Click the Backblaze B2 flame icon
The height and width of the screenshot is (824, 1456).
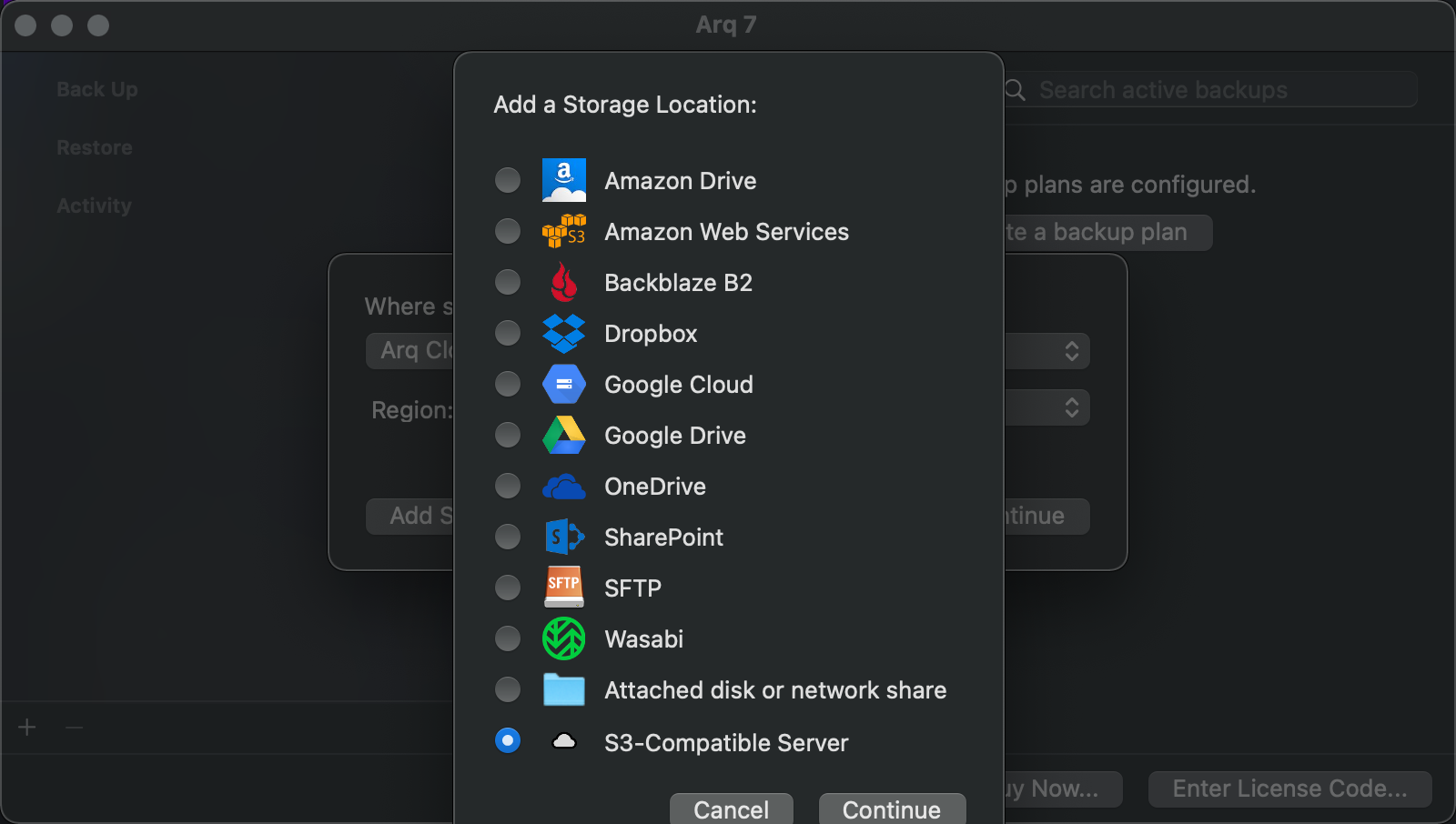(563, 283)
